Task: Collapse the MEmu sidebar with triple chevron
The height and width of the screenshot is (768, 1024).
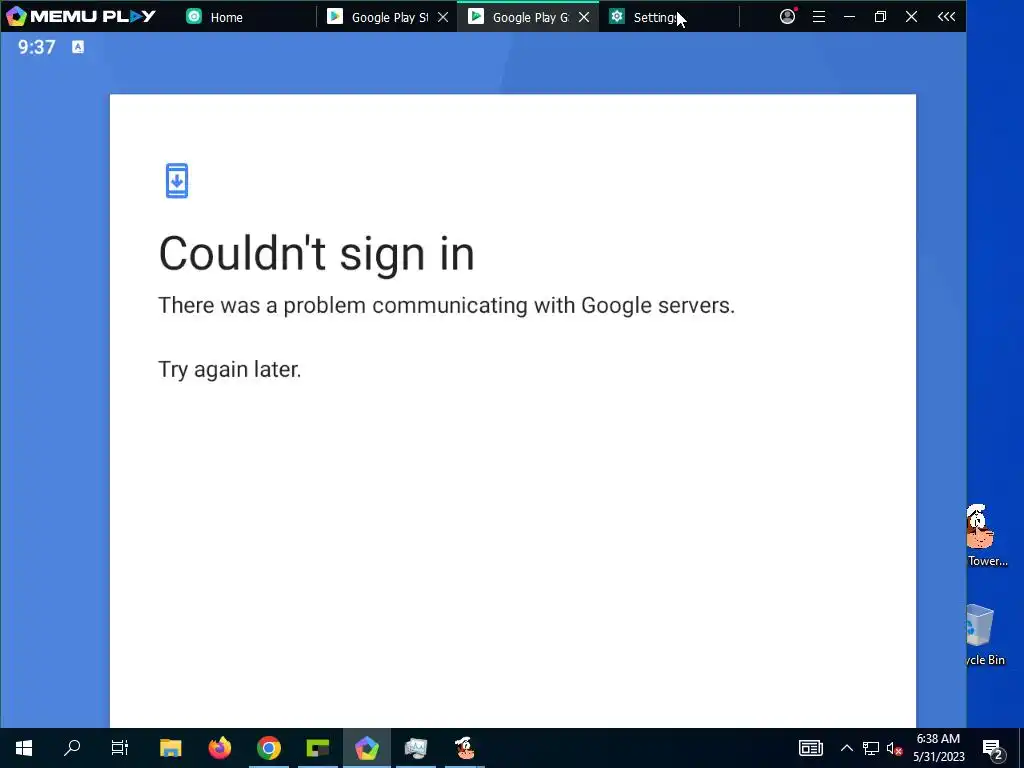Action: (x=946, y=16)
